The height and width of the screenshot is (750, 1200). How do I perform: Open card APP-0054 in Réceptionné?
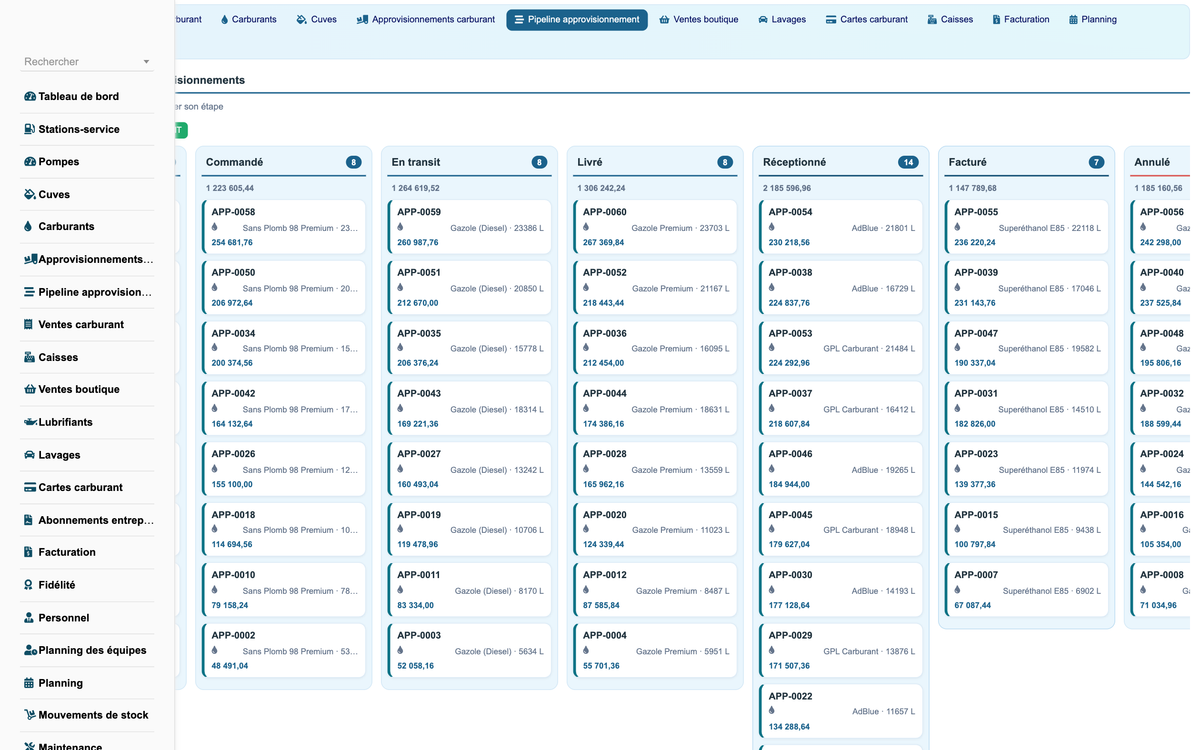coord(840,227)
